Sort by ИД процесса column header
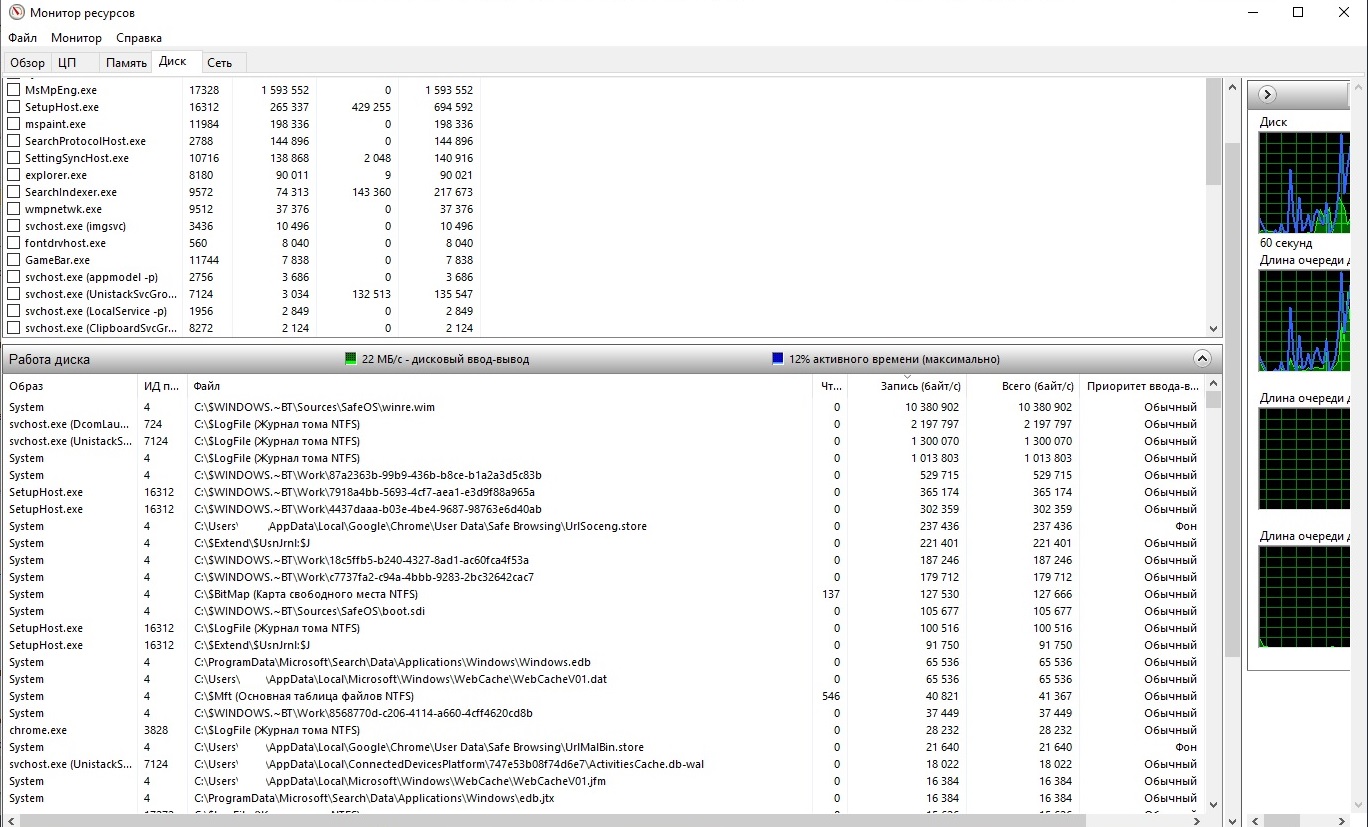This screenshot has height=827, width=1368. (x=162, y=386)
